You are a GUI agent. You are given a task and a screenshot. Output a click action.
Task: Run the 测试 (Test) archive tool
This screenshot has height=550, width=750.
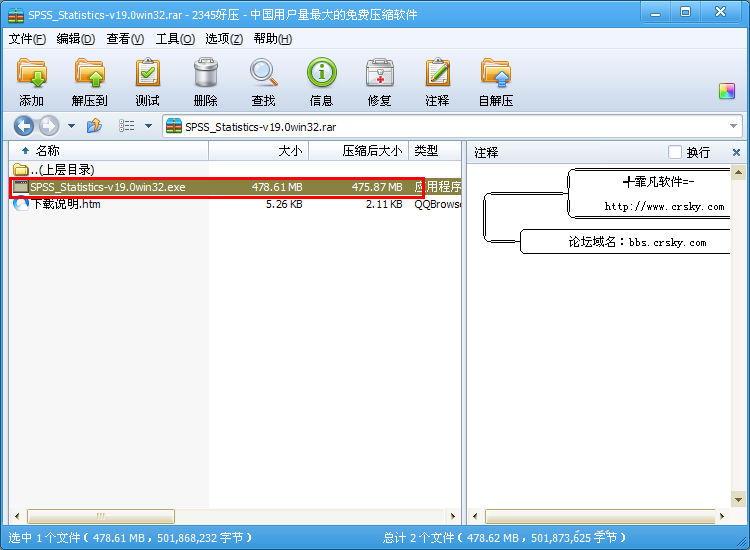[x=147, y=73]
